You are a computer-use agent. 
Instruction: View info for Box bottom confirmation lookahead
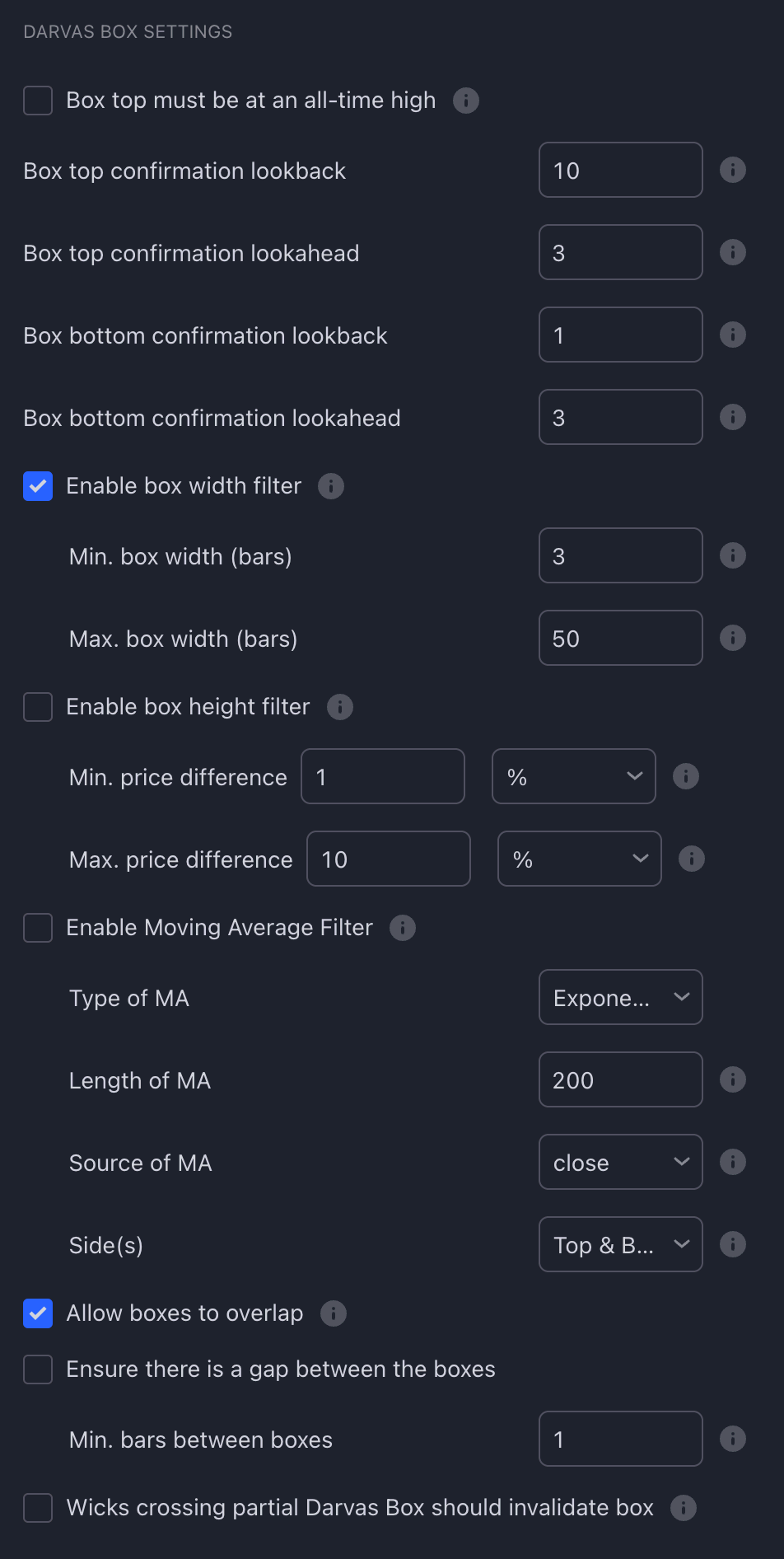click(732, 417)
